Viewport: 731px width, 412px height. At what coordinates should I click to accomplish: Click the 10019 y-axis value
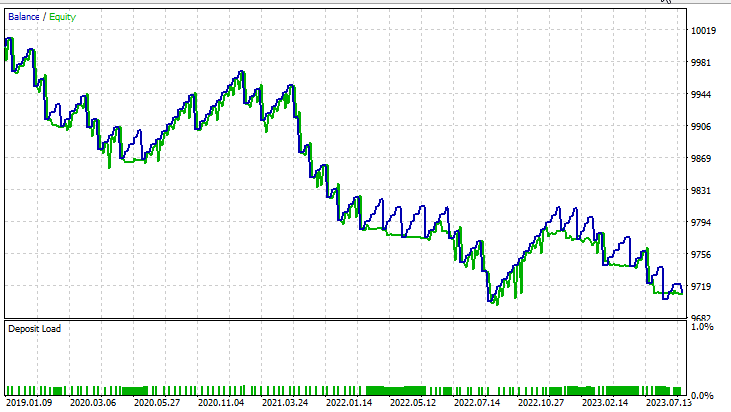coord(703,31)
